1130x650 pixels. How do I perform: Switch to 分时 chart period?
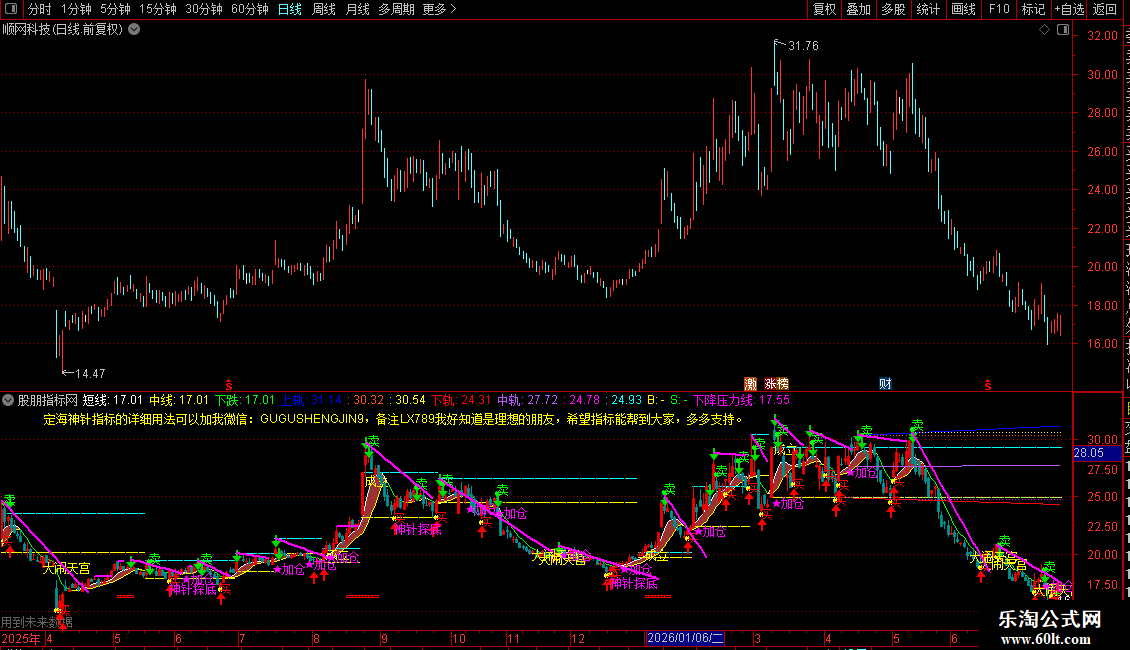tap(40, 9)
